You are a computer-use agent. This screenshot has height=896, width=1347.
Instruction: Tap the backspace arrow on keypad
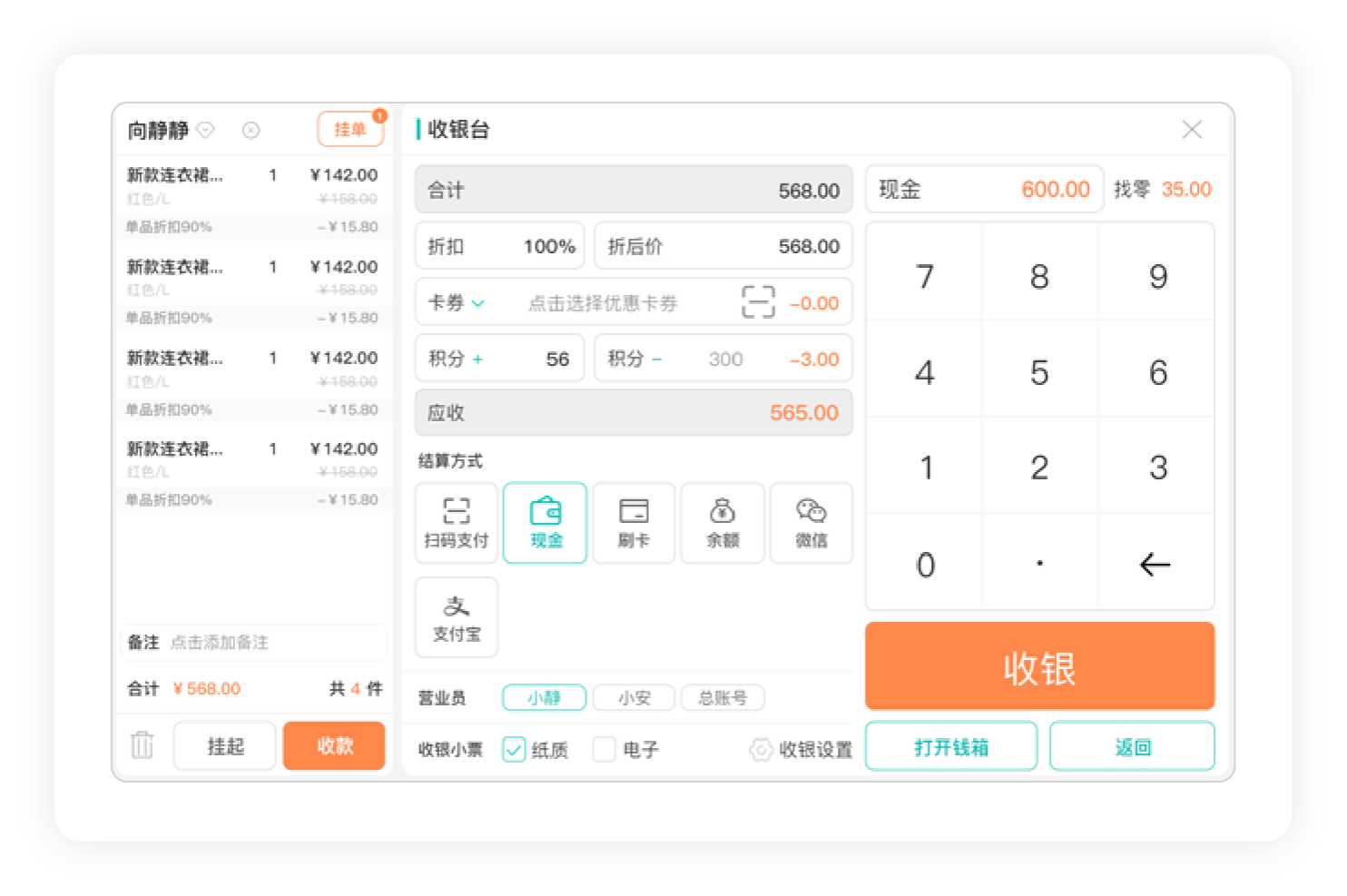(1155, 564)
